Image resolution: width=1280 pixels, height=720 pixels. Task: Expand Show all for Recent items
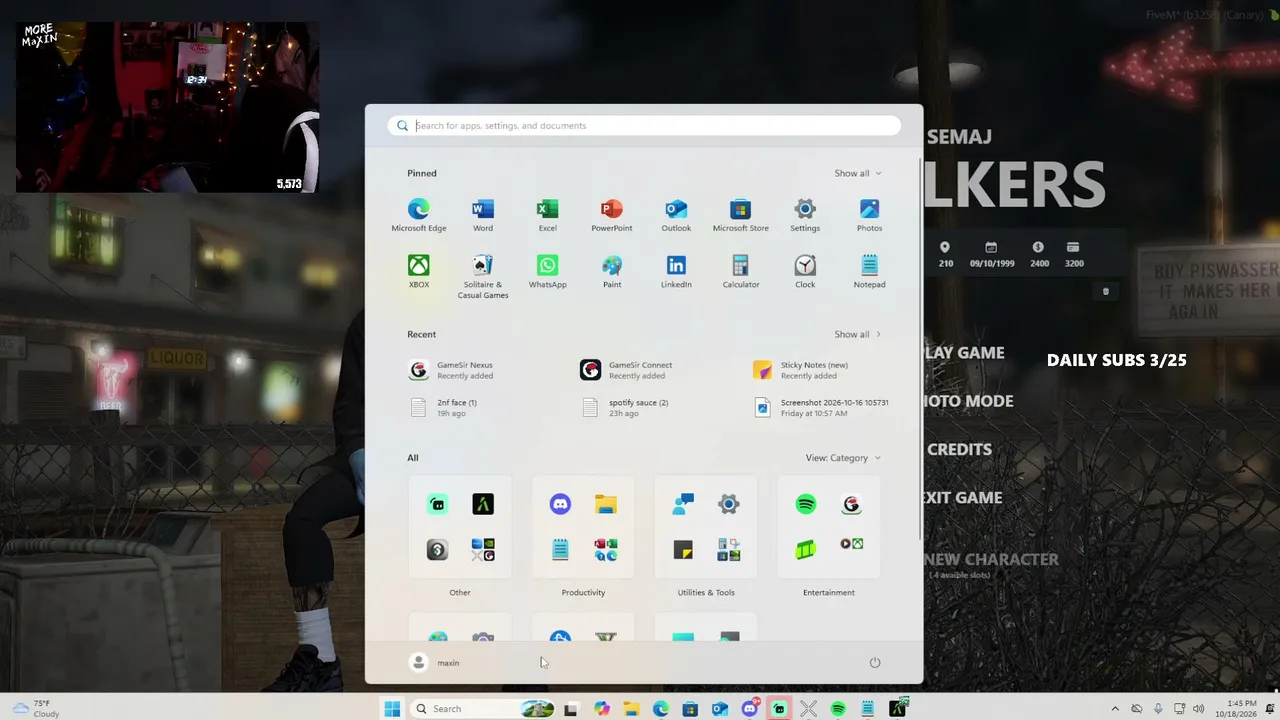click(x=858, y=334)
